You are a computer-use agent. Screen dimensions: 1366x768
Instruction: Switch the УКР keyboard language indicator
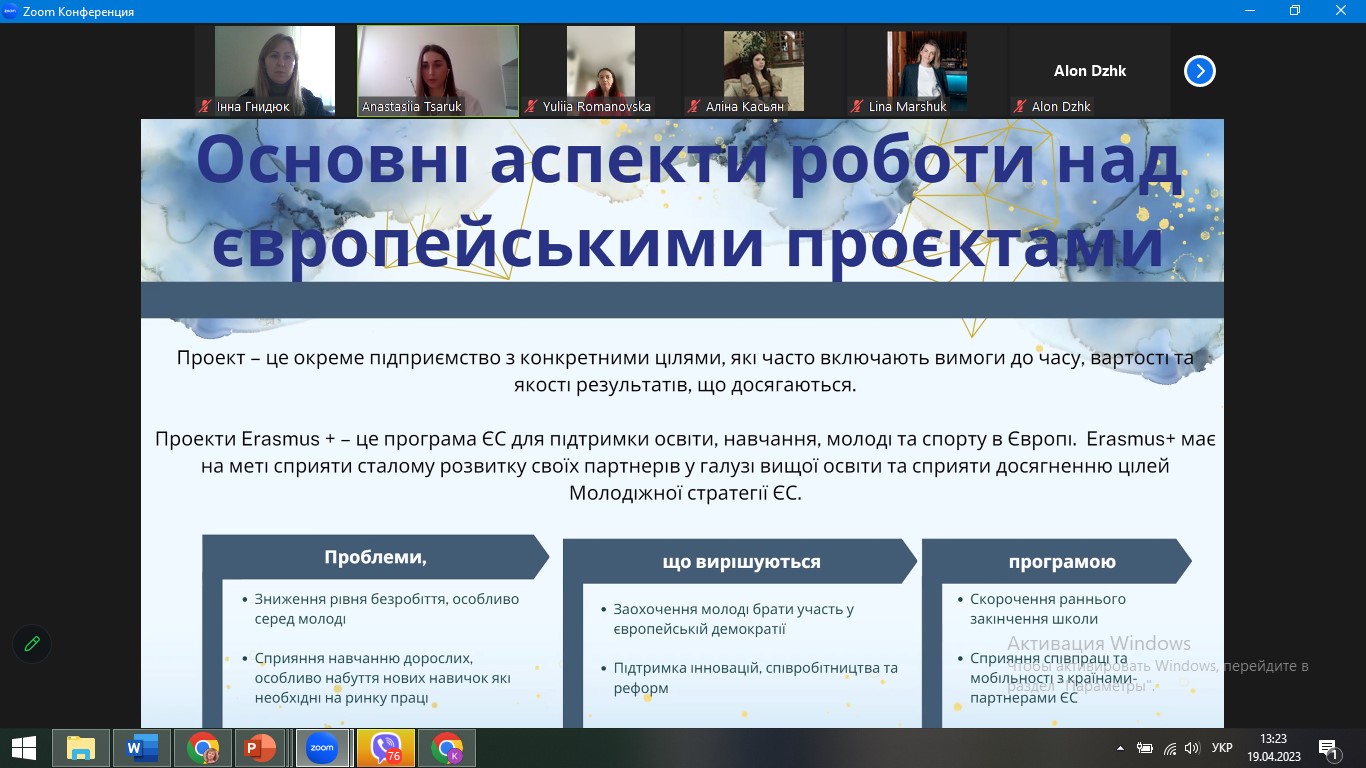(x=1221, y=748)
